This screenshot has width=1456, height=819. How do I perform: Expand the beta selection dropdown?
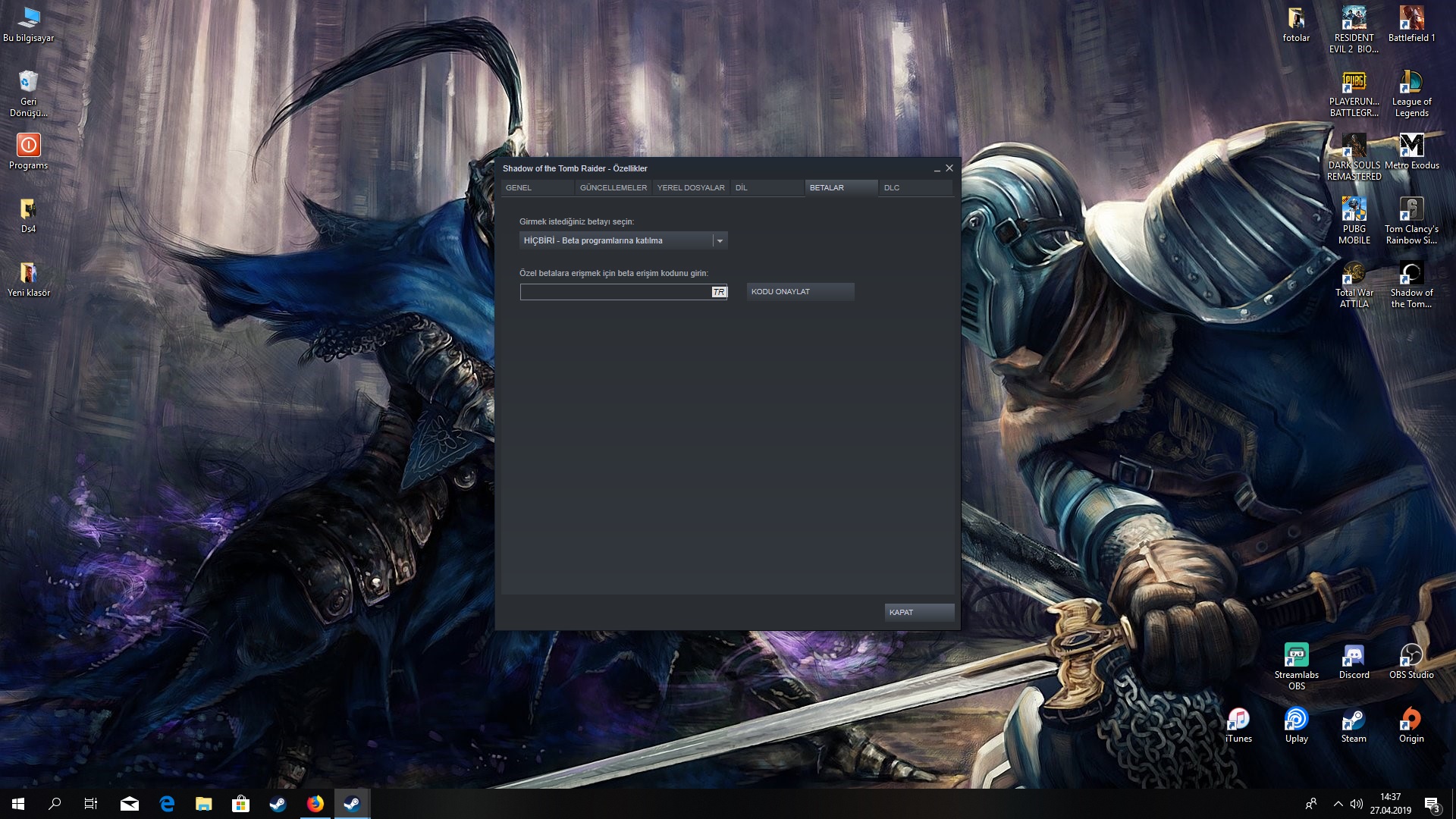[623, 240]
